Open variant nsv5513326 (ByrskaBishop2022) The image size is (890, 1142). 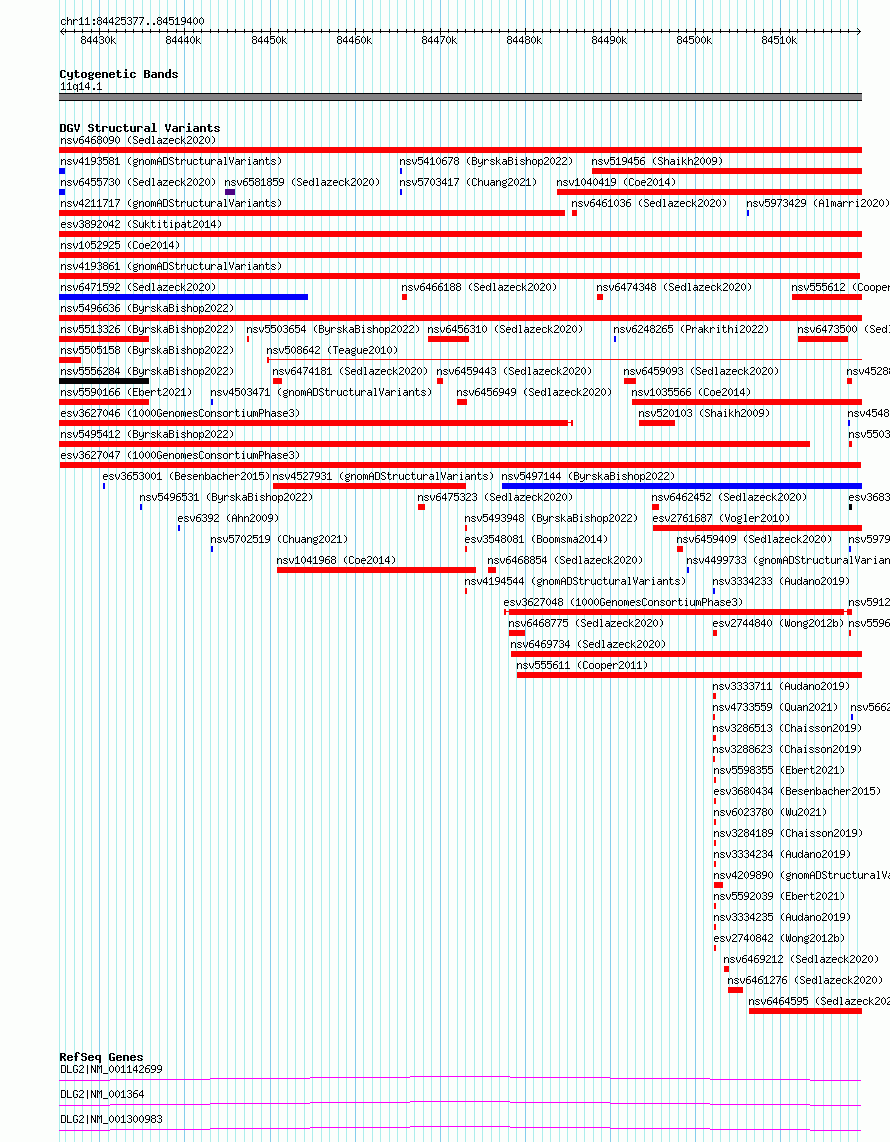[x=147, y=330]
